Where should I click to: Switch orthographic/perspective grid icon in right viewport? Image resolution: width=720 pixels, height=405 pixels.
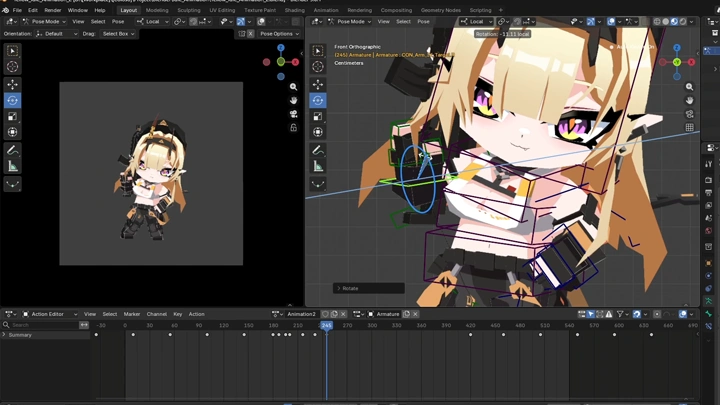click(x=689, y=128)
